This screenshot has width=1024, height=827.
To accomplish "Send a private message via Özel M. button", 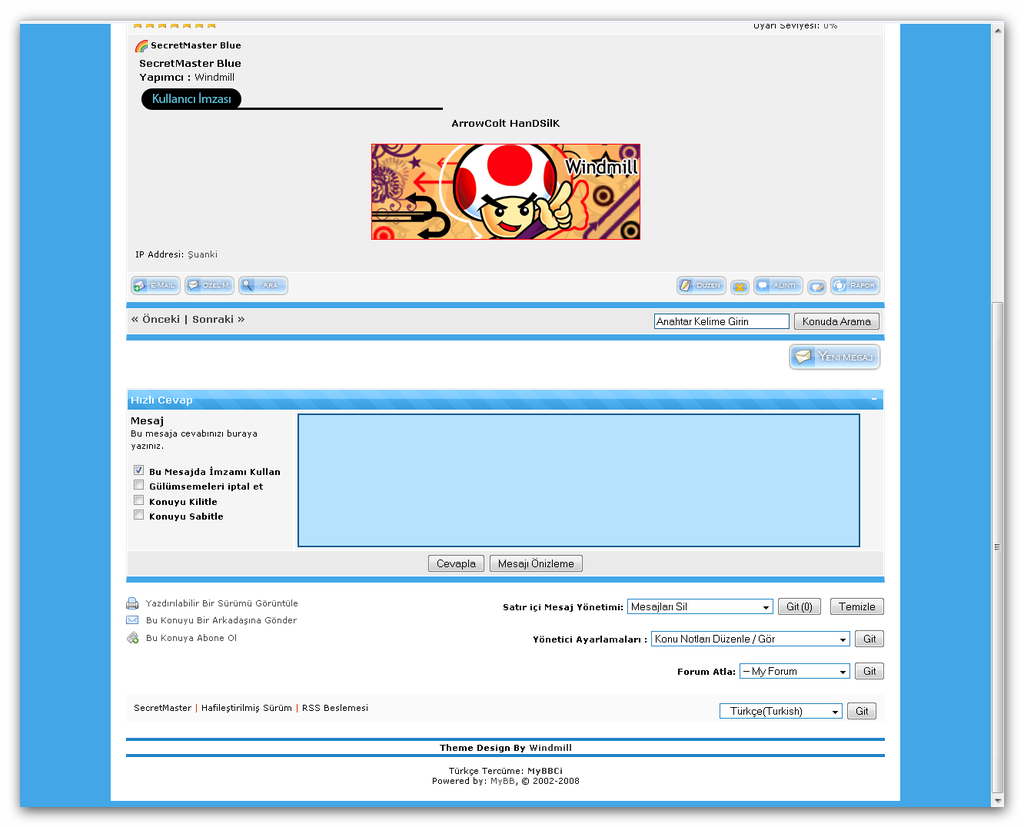I will (209, 285).
